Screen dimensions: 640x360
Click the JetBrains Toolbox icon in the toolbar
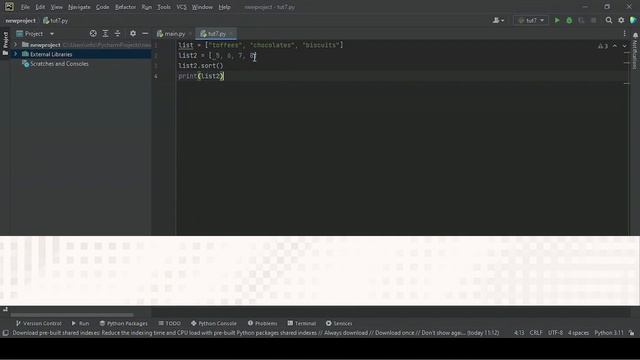click(633, 20)
